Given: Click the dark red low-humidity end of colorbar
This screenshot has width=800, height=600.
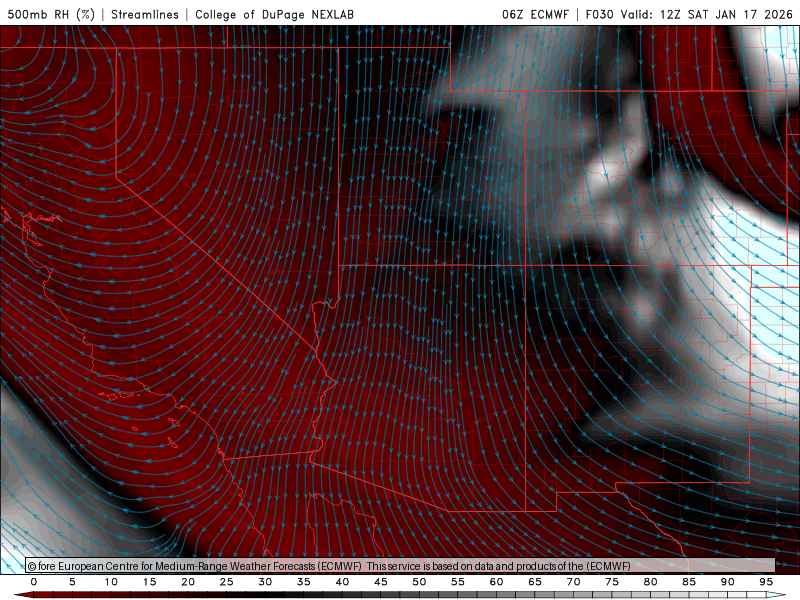Looking at the screenshot, I should tap(24, 595).
